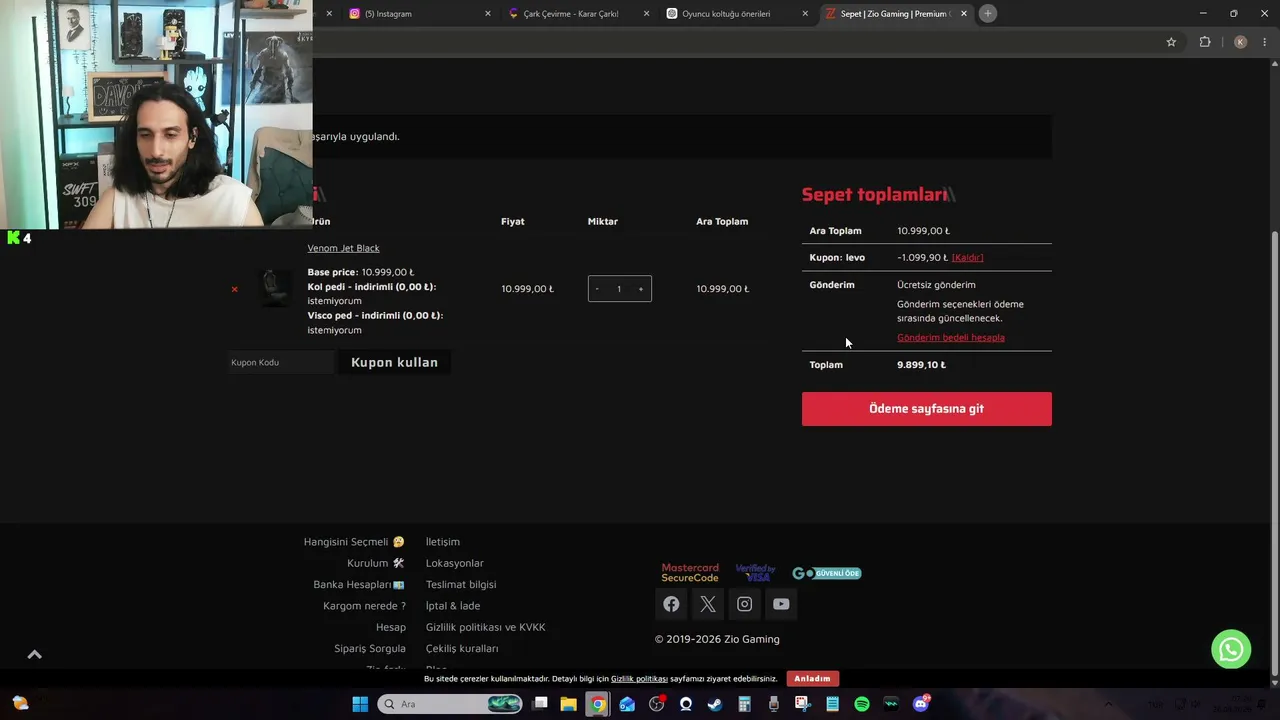Close the Oyuncu koltuğu önerileri tab
The width and height of the screenshot is (1280, 720).
805,14
